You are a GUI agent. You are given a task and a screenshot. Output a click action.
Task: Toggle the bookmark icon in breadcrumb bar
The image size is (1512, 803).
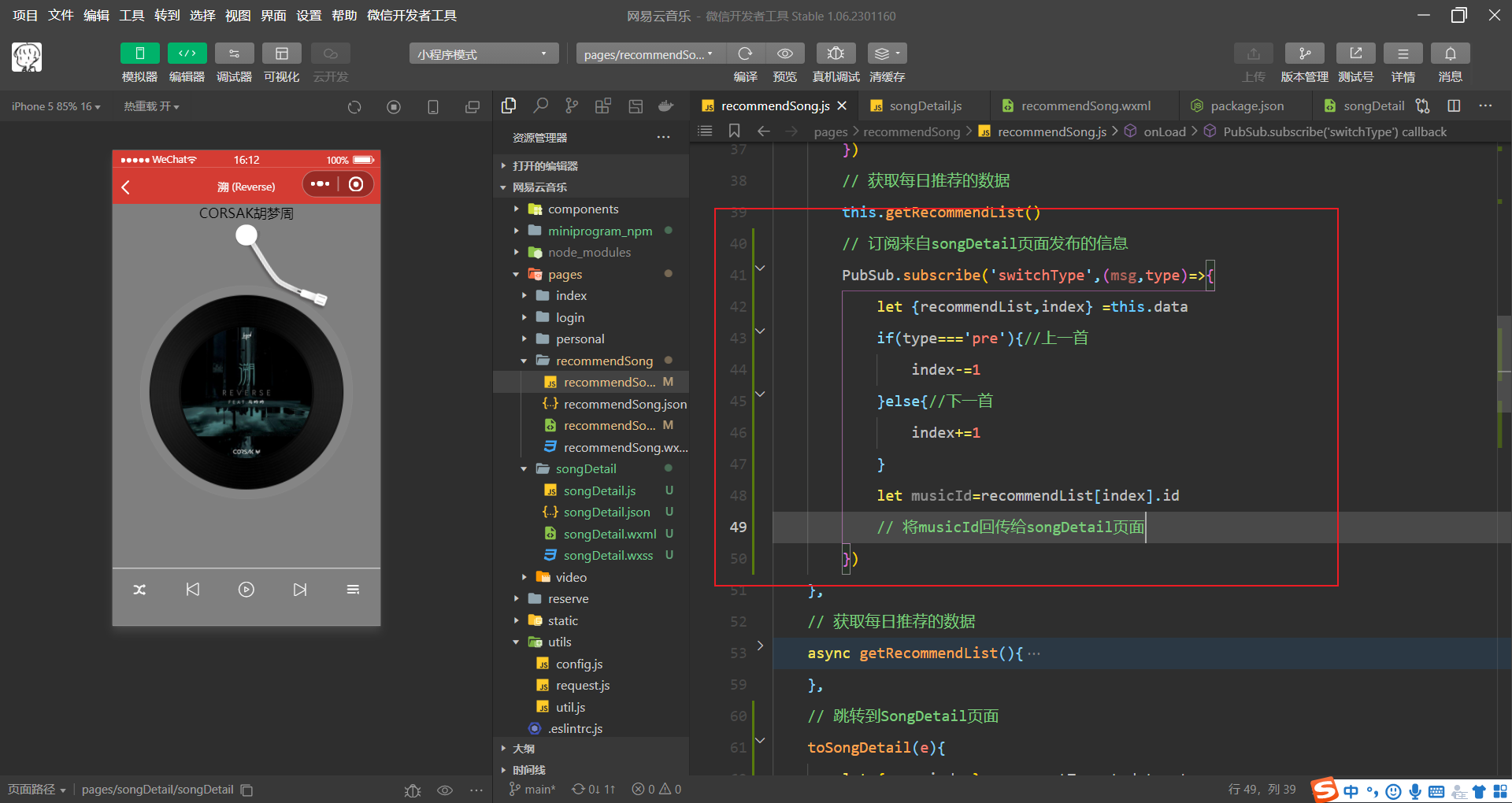pos(734,131)
